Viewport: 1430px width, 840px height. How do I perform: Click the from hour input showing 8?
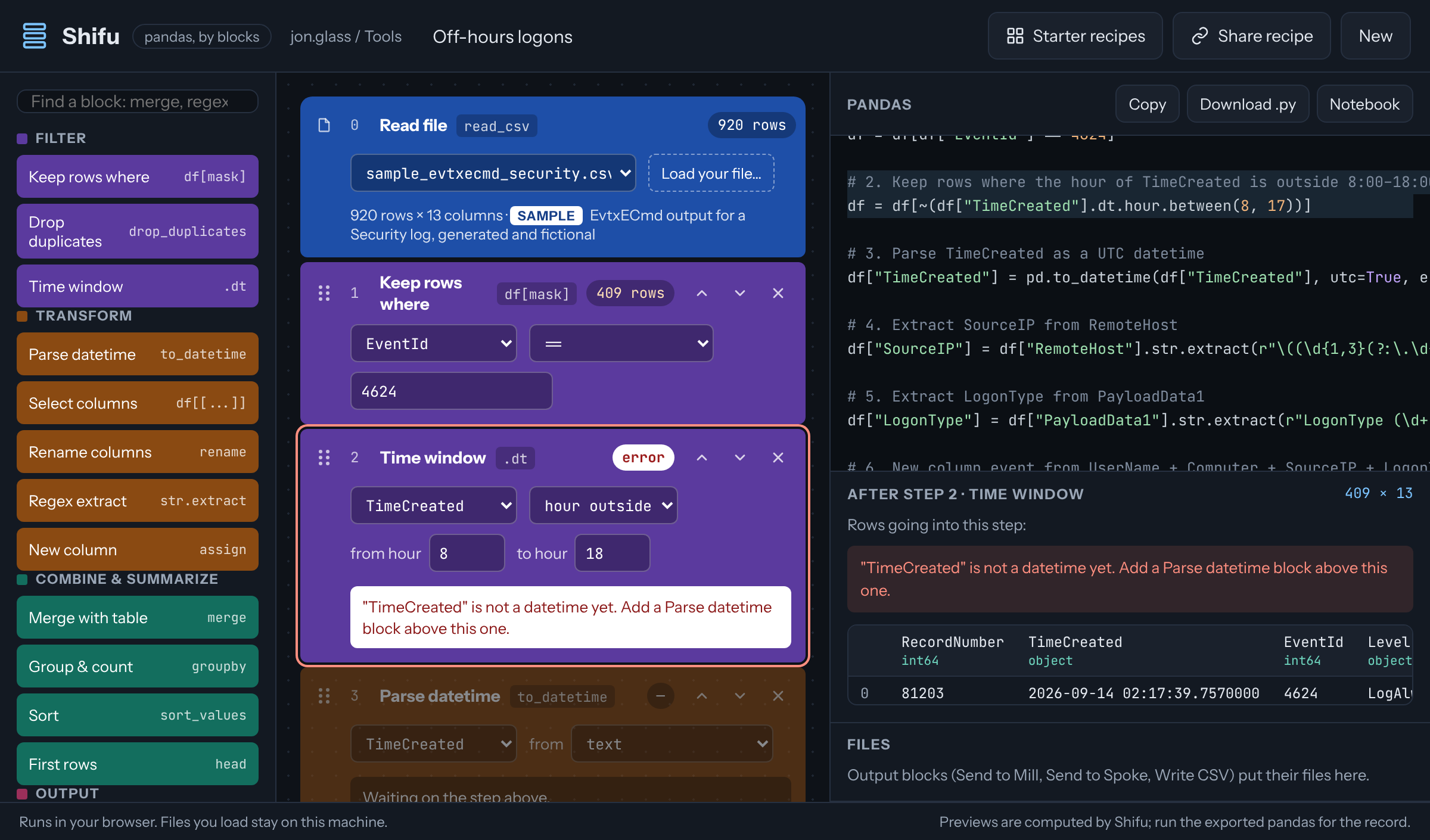pyautogui.click(x=467, y=553)
